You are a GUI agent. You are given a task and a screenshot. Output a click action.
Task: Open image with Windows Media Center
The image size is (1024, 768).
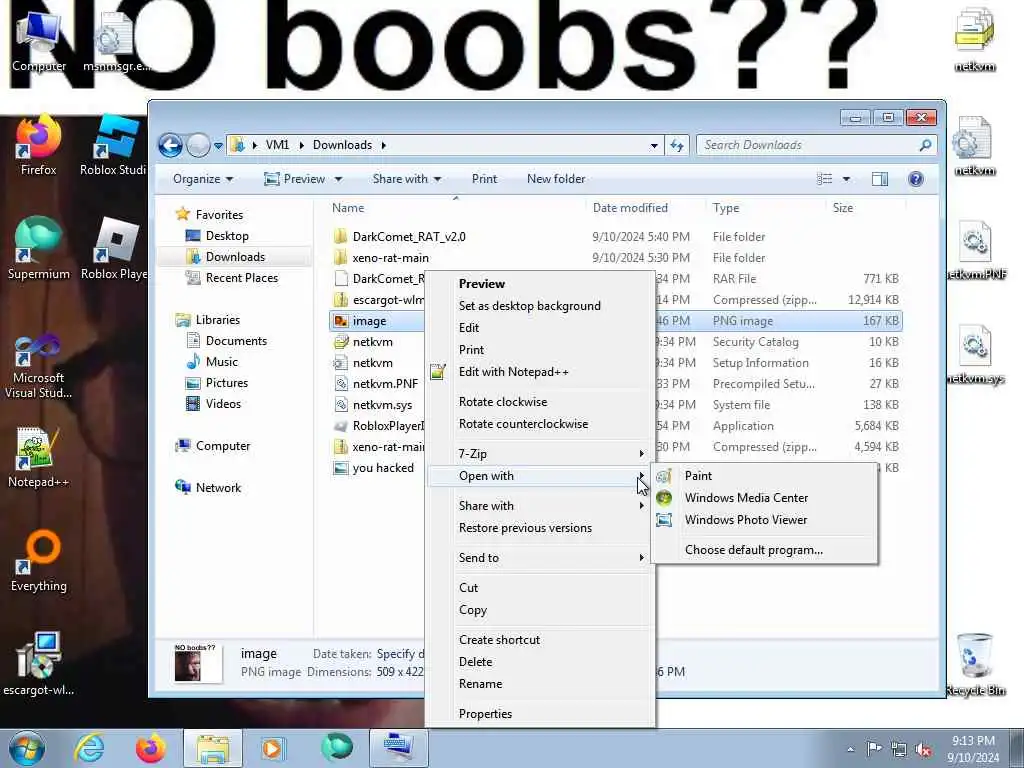[764, 498]
